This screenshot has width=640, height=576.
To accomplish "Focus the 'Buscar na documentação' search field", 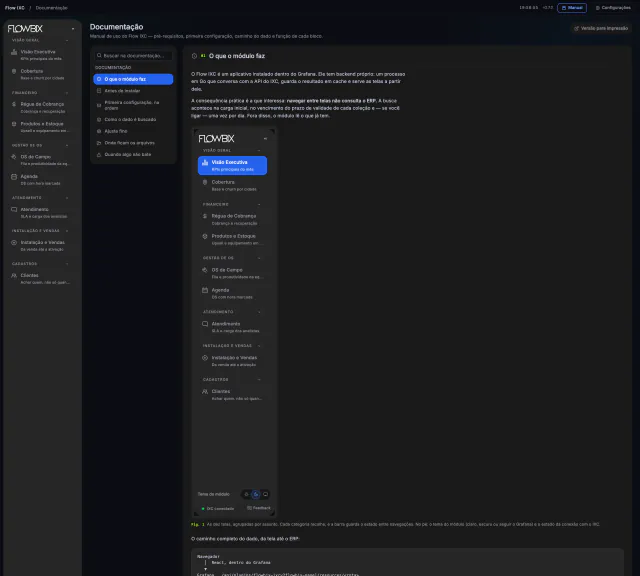I will click(x=133, y=56).
